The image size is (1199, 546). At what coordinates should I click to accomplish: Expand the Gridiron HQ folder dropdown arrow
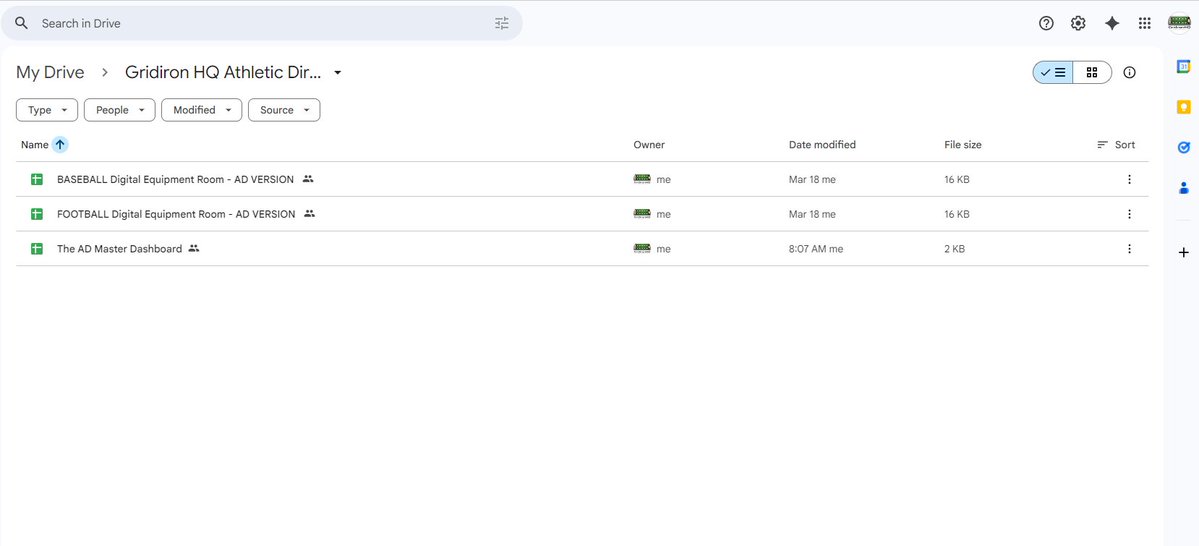(337, 73)
